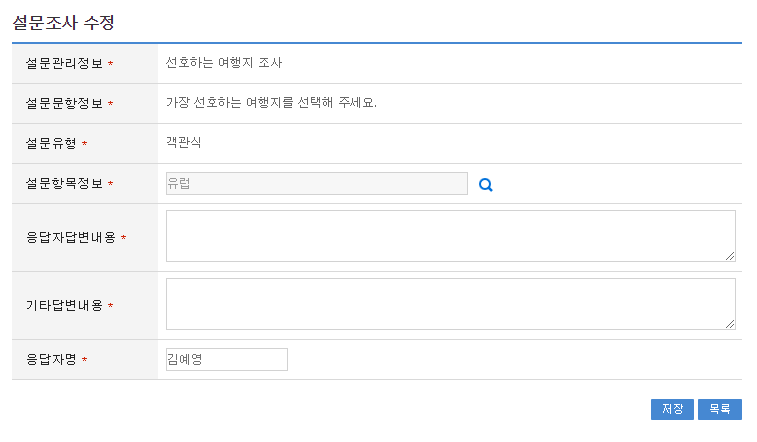The height and width of the screenshot is (442, 757).
Task: Focus the 응답자답변내용 text area
Action: (450, 236)
